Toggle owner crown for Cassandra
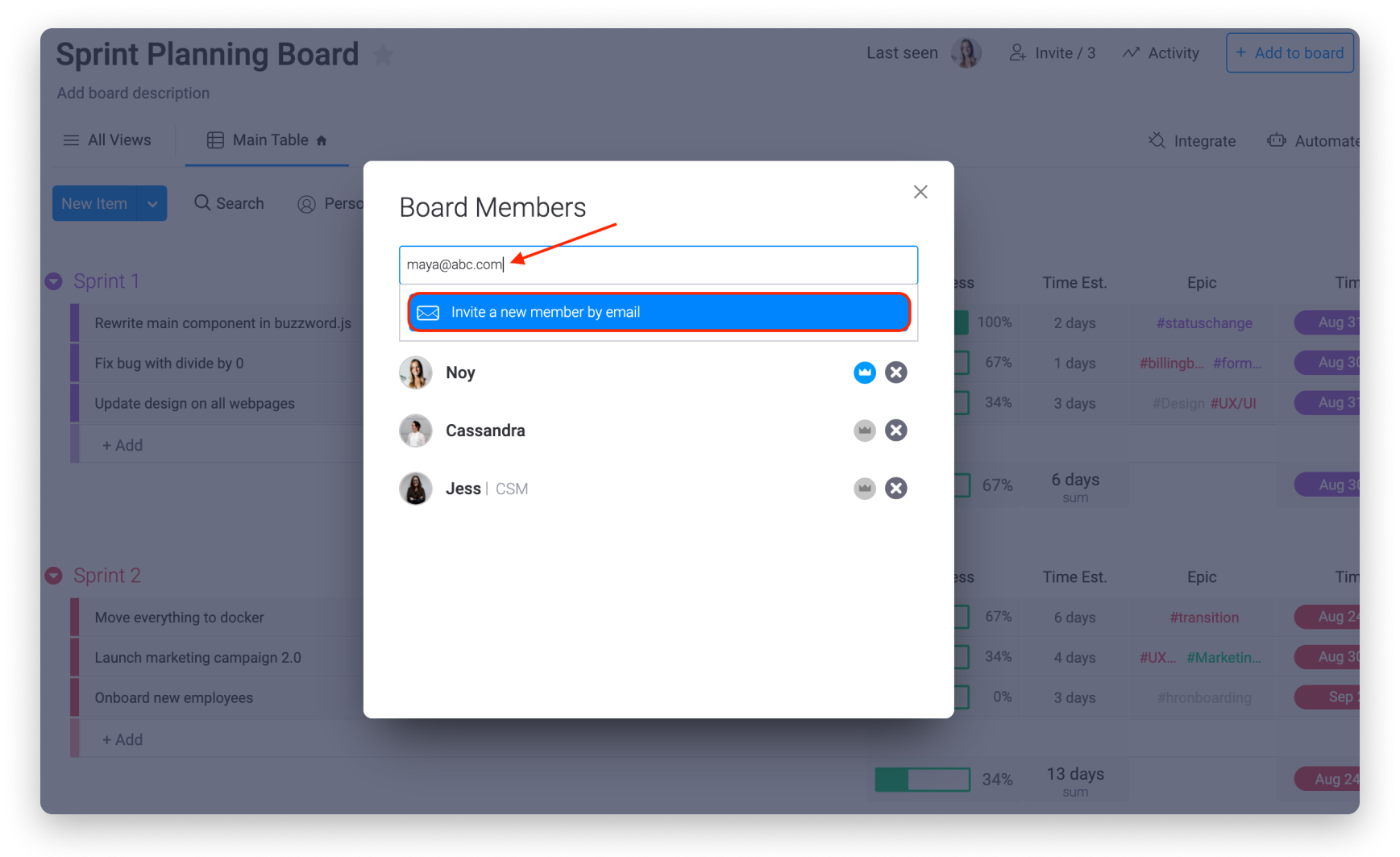 pos(865,431)
